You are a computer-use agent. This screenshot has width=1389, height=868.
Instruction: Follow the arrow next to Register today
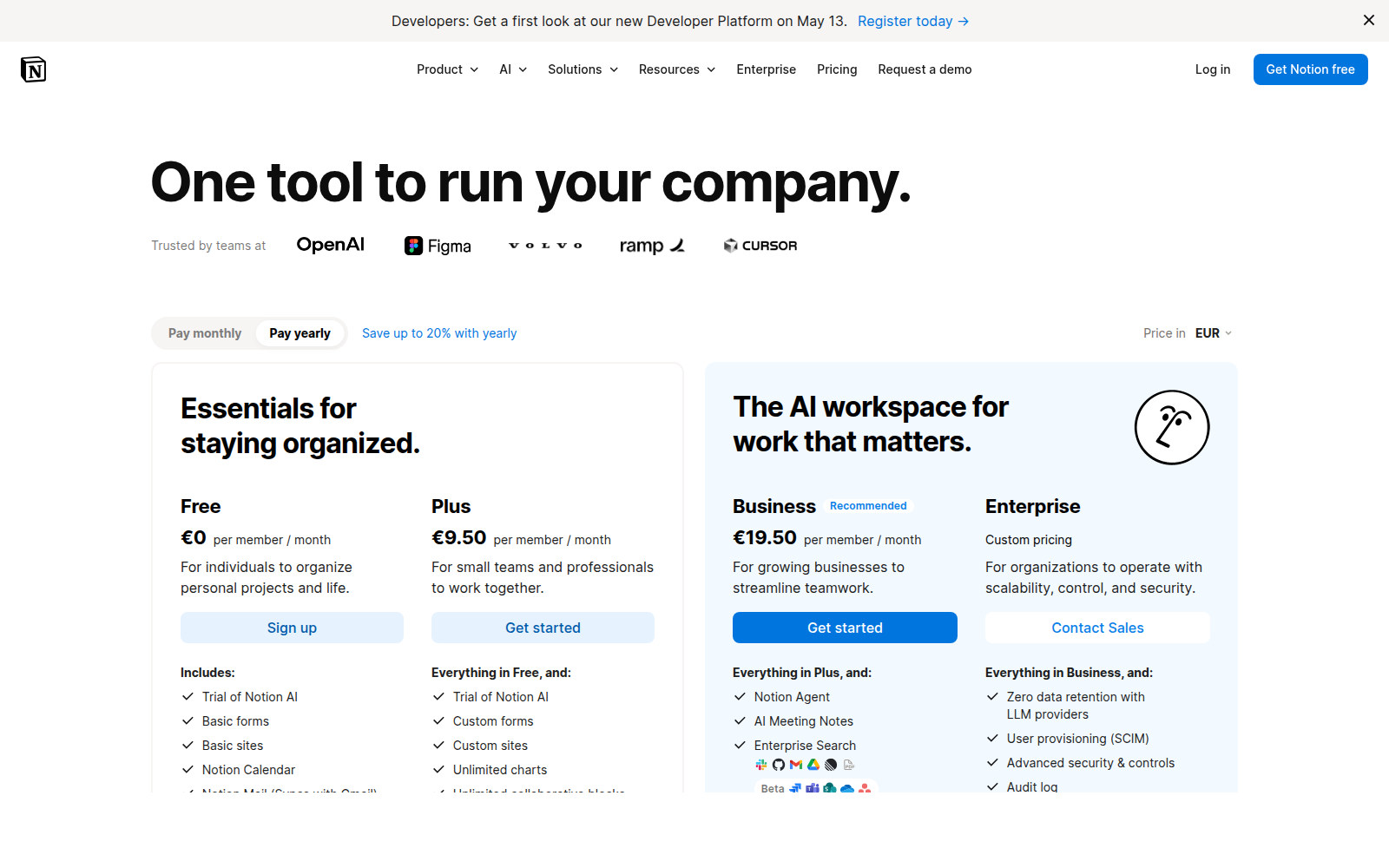click(x=964, y=21)
